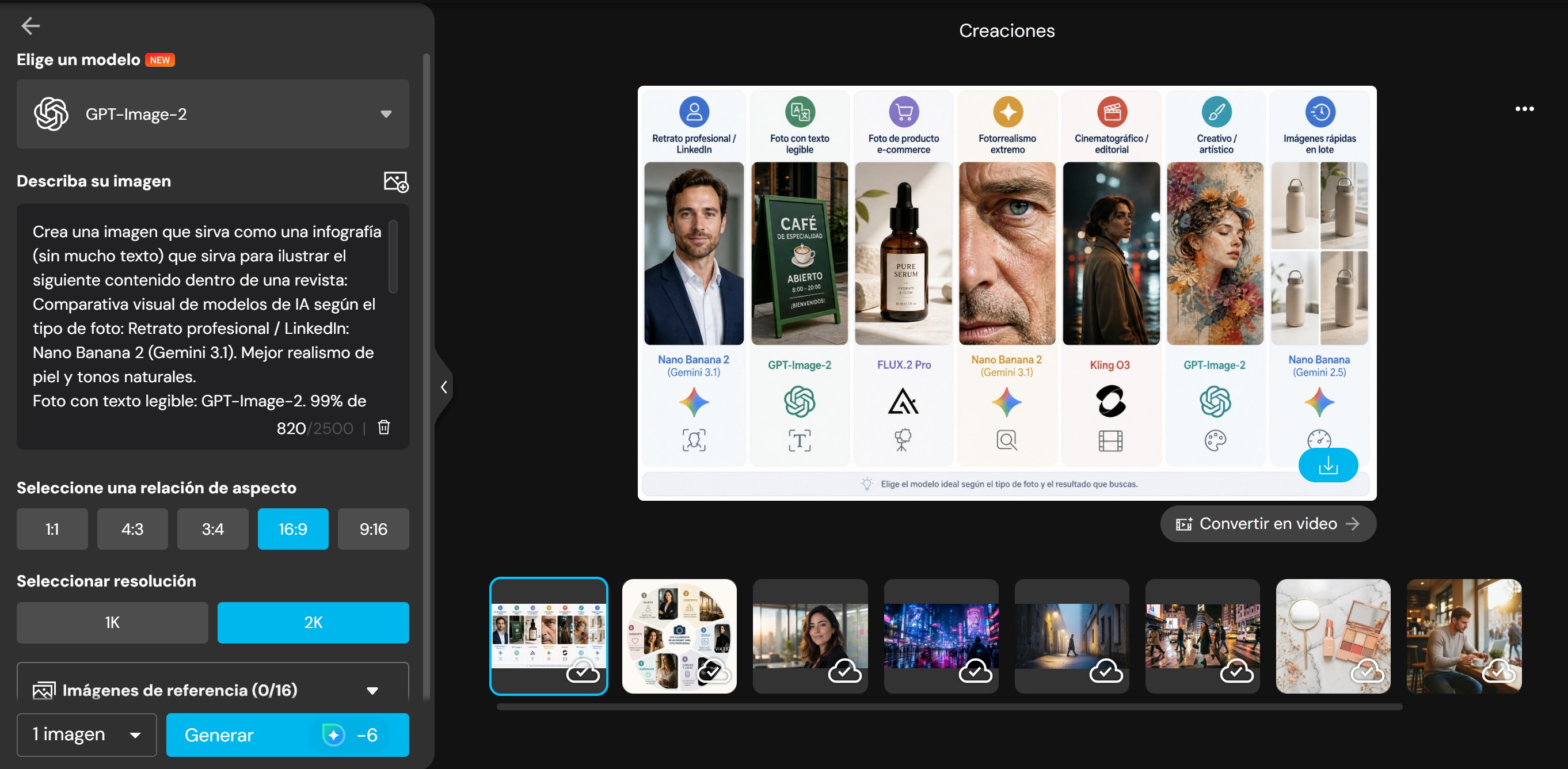Viewport: 1568px width, 769px height.
Task: Select the foggy night alley thumbnail
Action: tap(1072, 636)
